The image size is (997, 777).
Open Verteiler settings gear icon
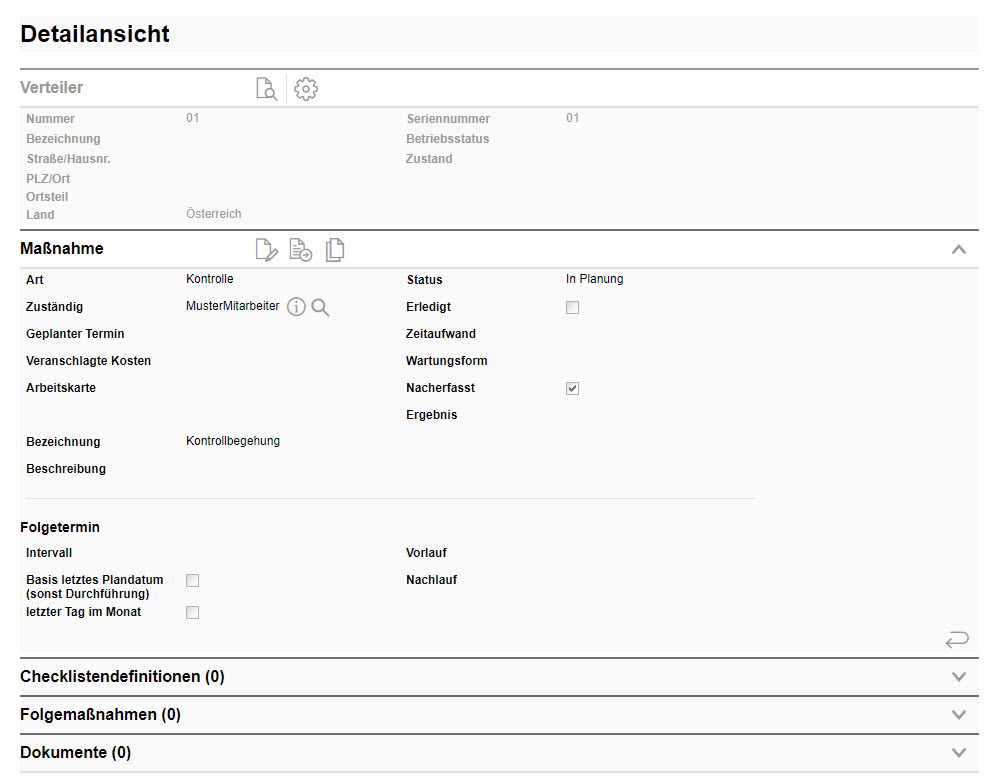[306, 89]
